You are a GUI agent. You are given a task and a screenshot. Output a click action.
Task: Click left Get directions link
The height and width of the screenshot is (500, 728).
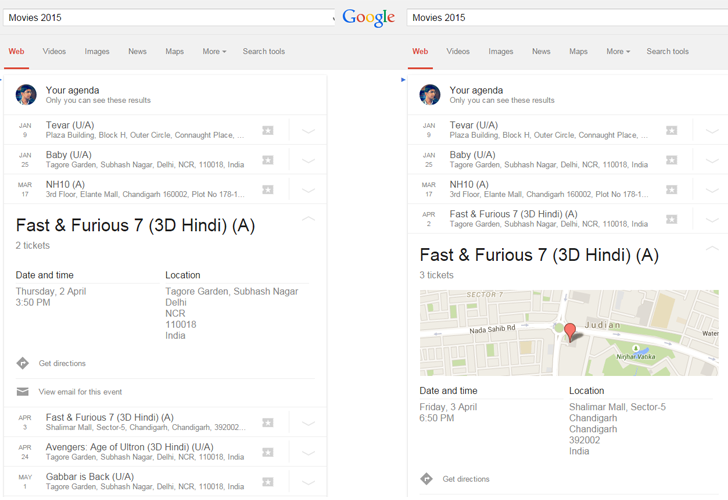point(62,364)
